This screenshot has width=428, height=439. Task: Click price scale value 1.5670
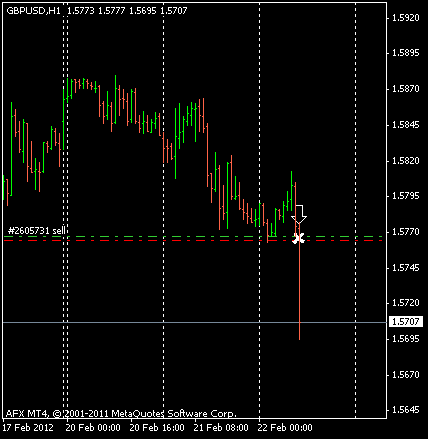click(x=406, y=375)
